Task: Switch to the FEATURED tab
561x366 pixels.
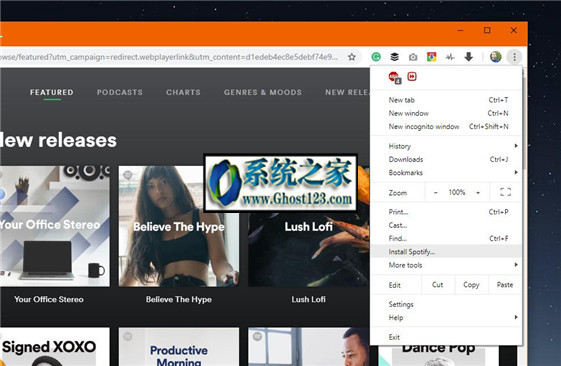Action: point(52,92)
